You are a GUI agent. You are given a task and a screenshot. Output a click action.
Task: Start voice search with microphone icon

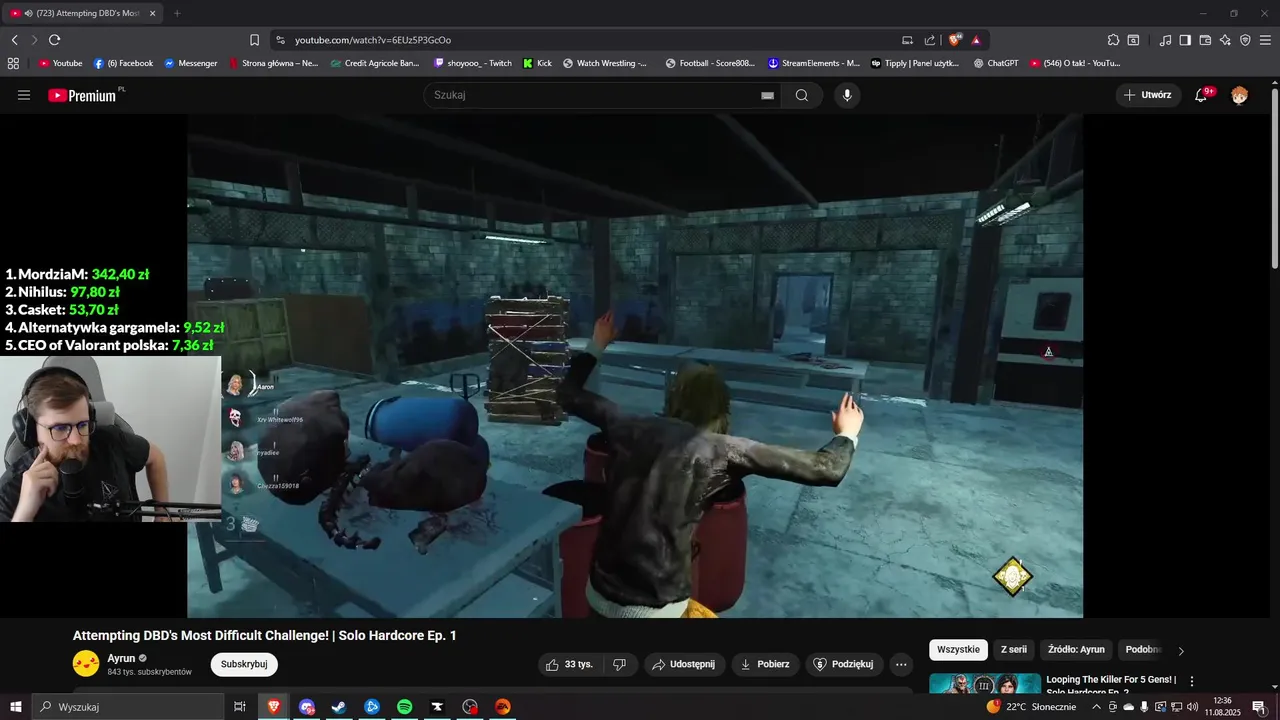pyautogui.click(x=847, y=95)
